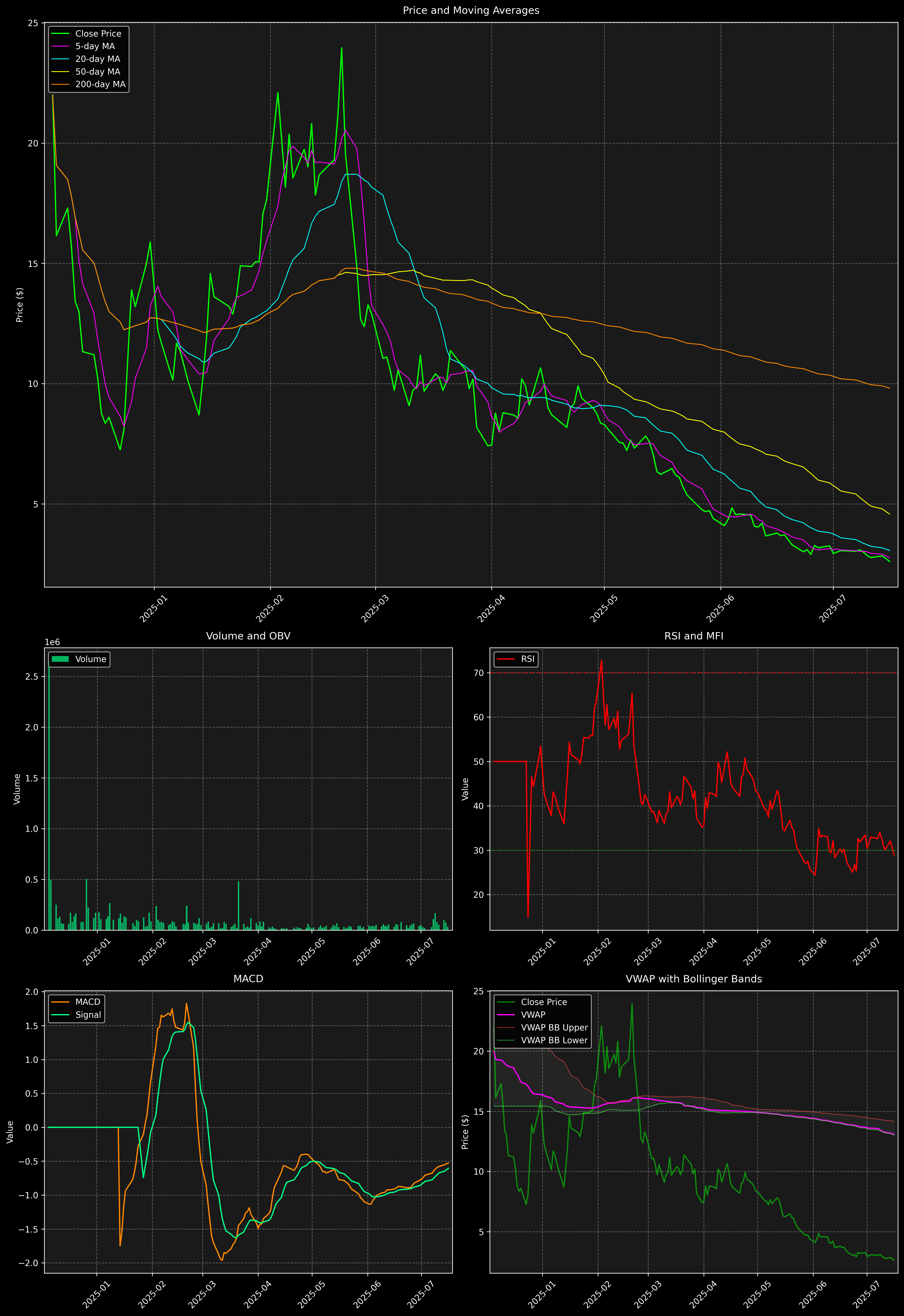Click the '1.0' y-tick on the Volume chart
Image resolution: width=904 pixels, height=1316 pixels.
[32, 829]
